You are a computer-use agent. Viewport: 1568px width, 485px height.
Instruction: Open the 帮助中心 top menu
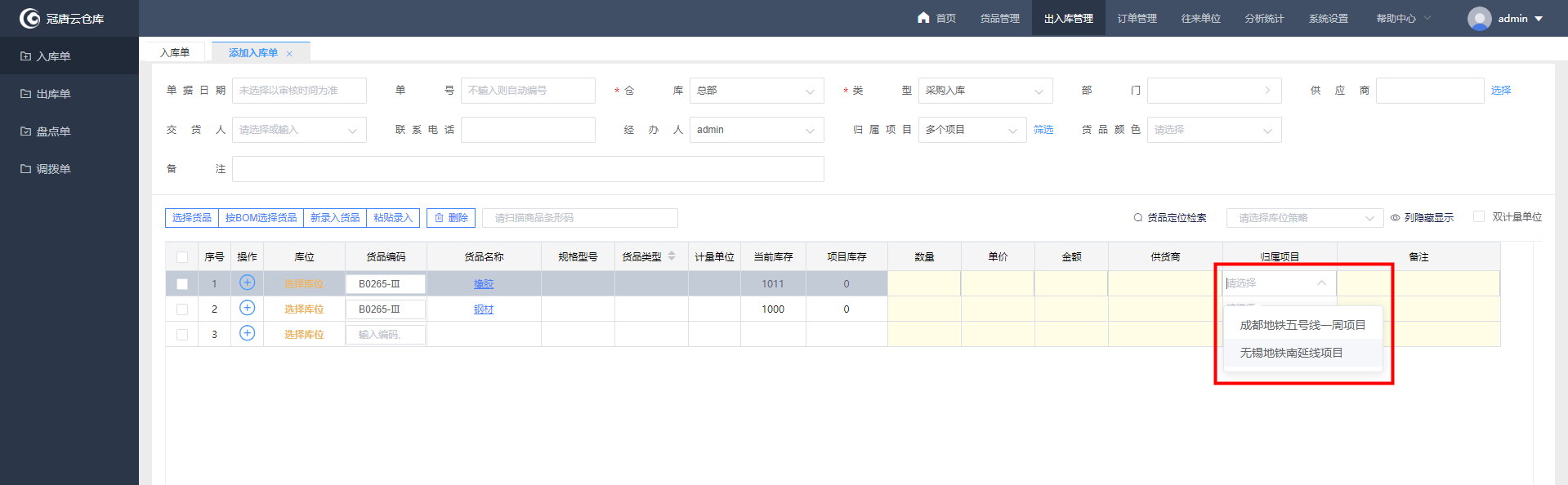pyautogui.click(x=1403, y=19)
